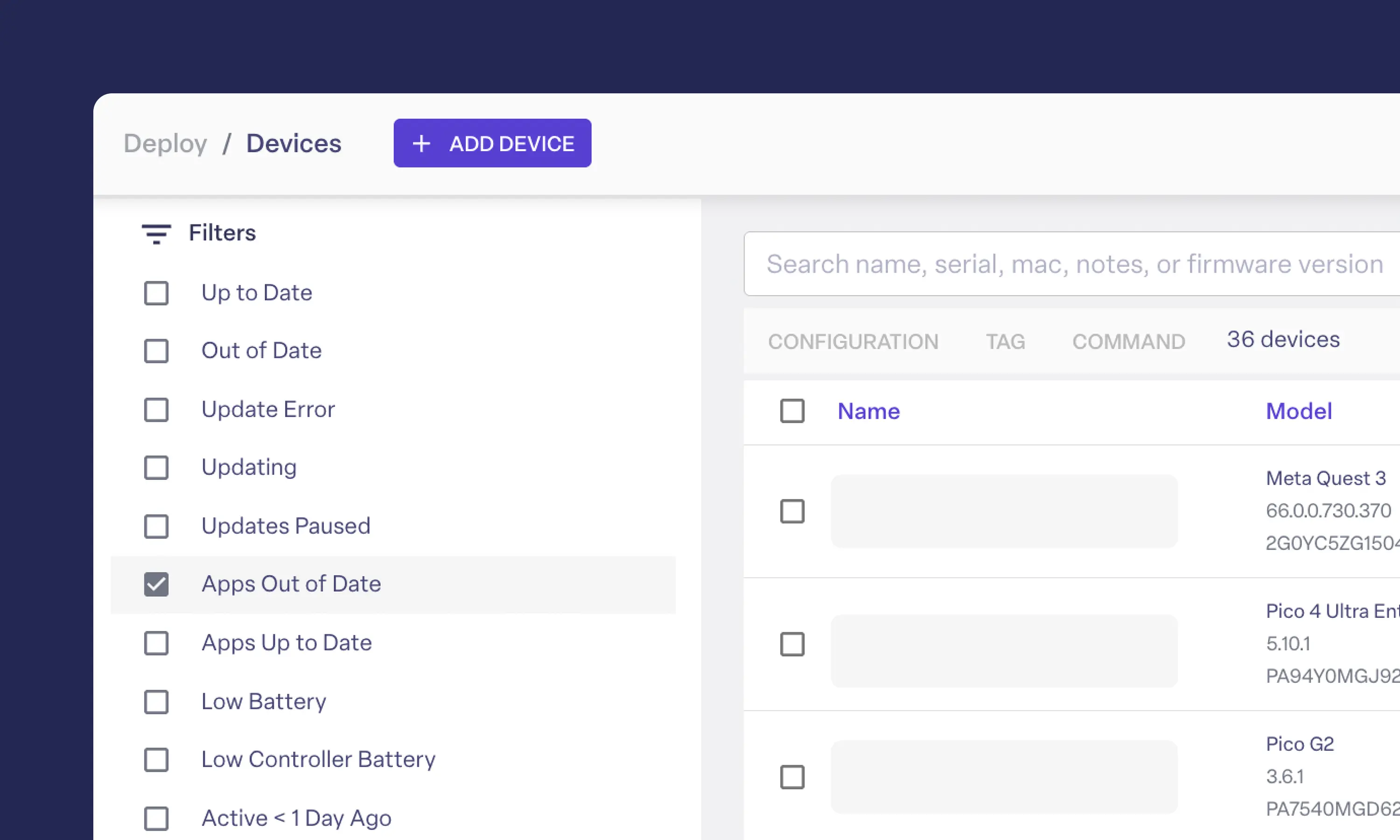Viewport: 1400px width, 840px height.
Task: Click the Meta Quest 3 model text
Action: 1326,478
